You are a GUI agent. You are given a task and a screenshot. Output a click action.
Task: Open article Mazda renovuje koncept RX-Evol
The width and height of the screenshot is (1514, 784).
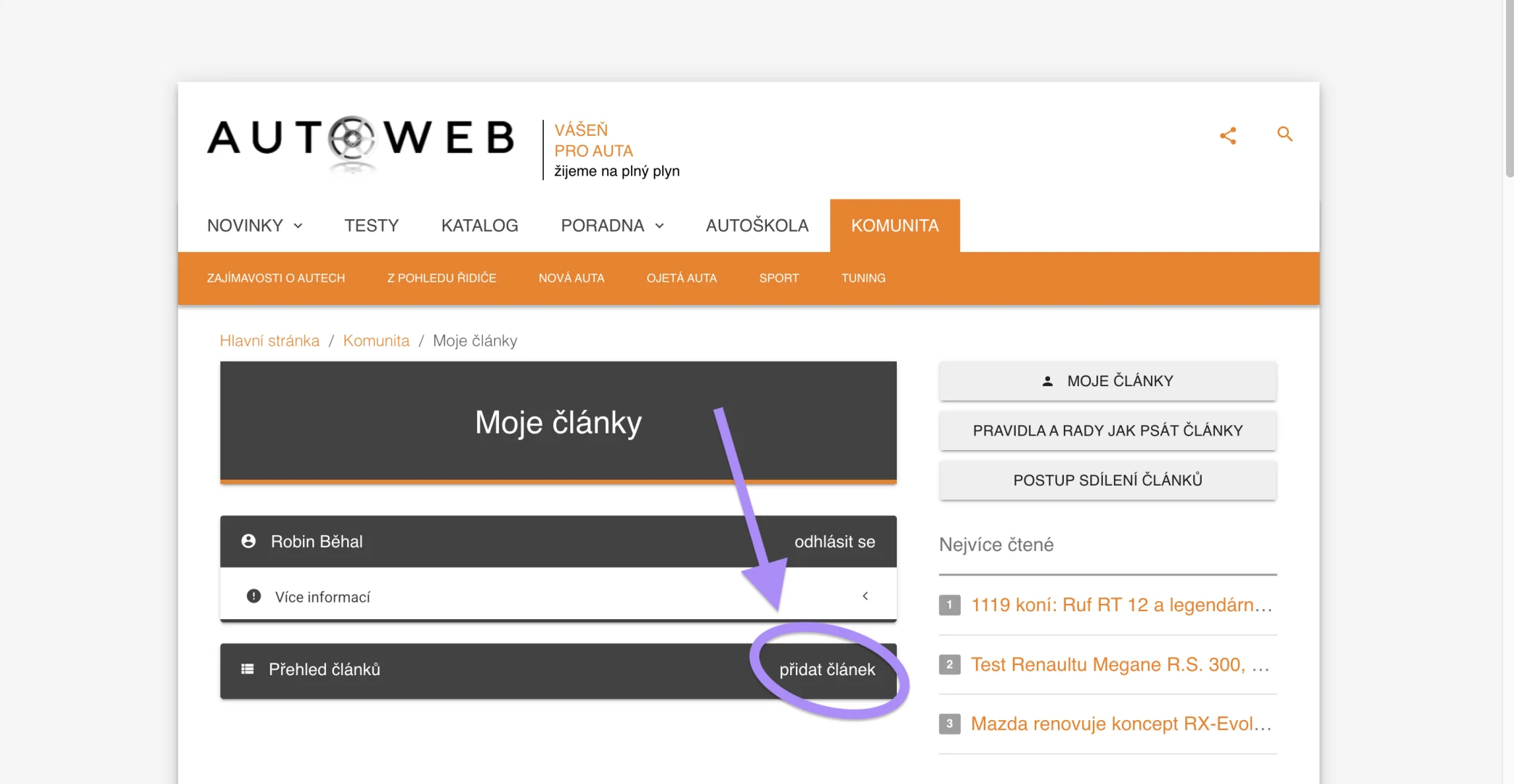point(1121,724)
